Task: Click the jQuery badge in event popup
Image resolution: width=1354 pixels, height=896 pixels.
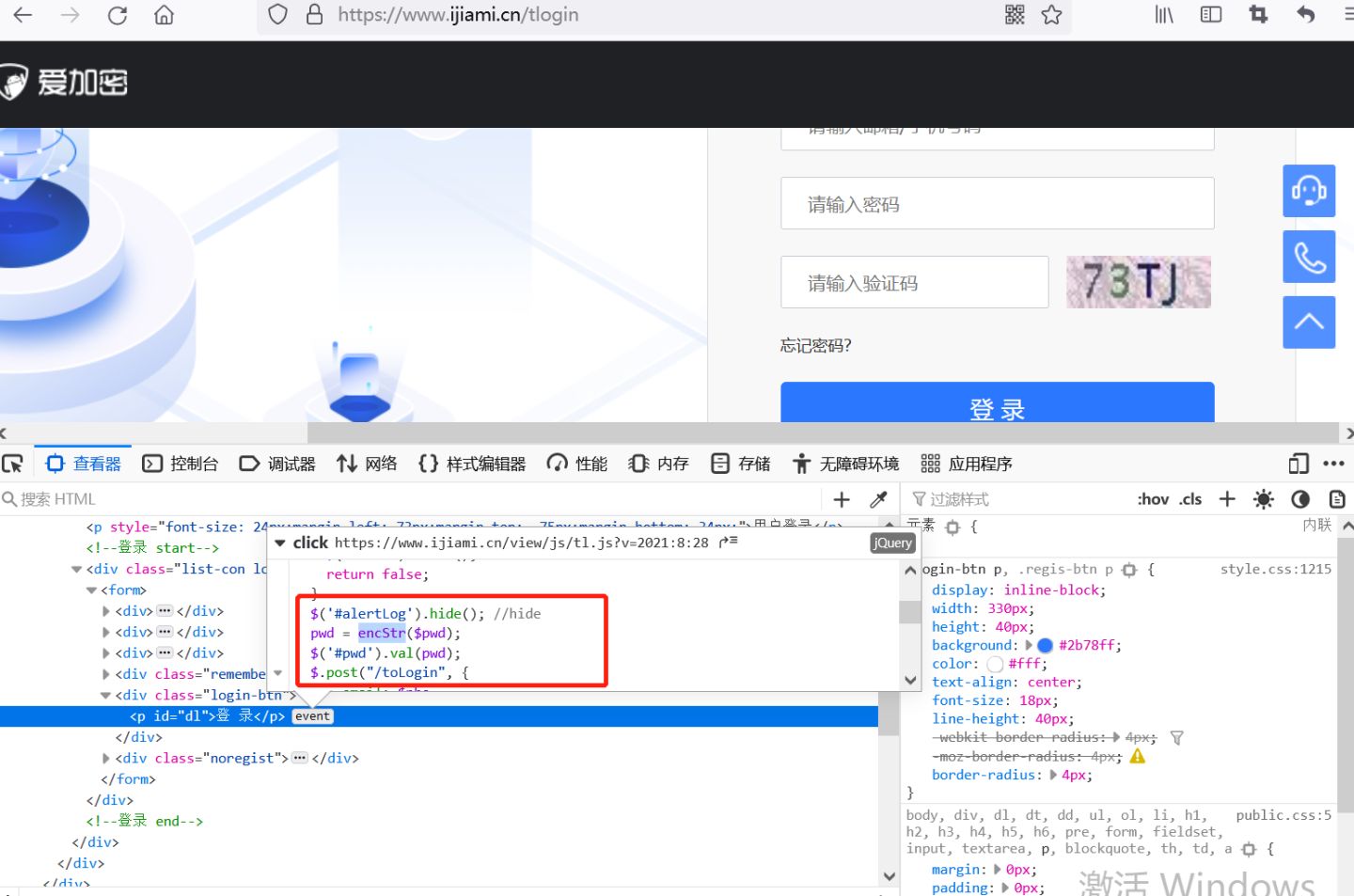Action: pyautogui.click(x=891, y=542)
